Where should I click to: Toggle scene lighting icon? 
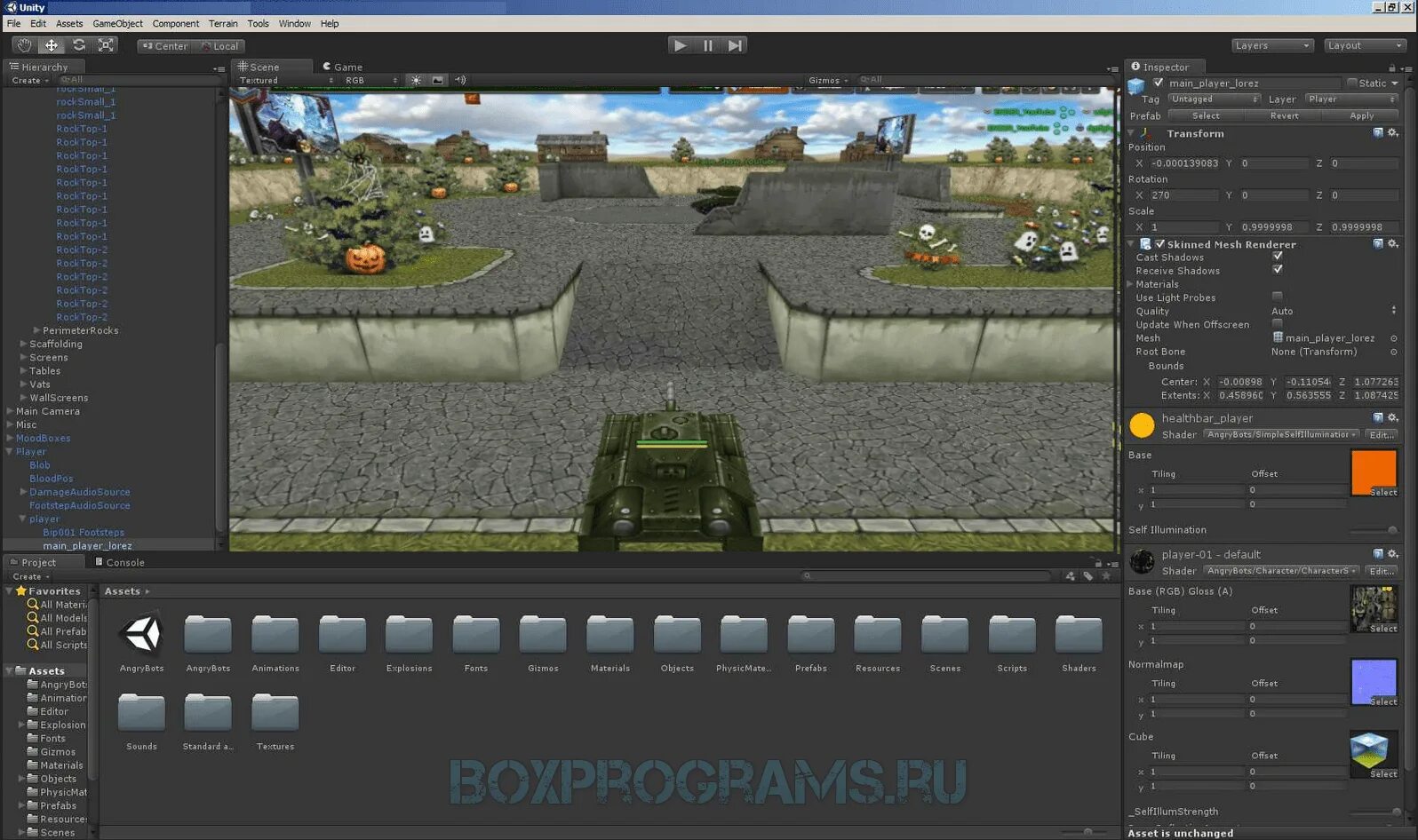416,80
